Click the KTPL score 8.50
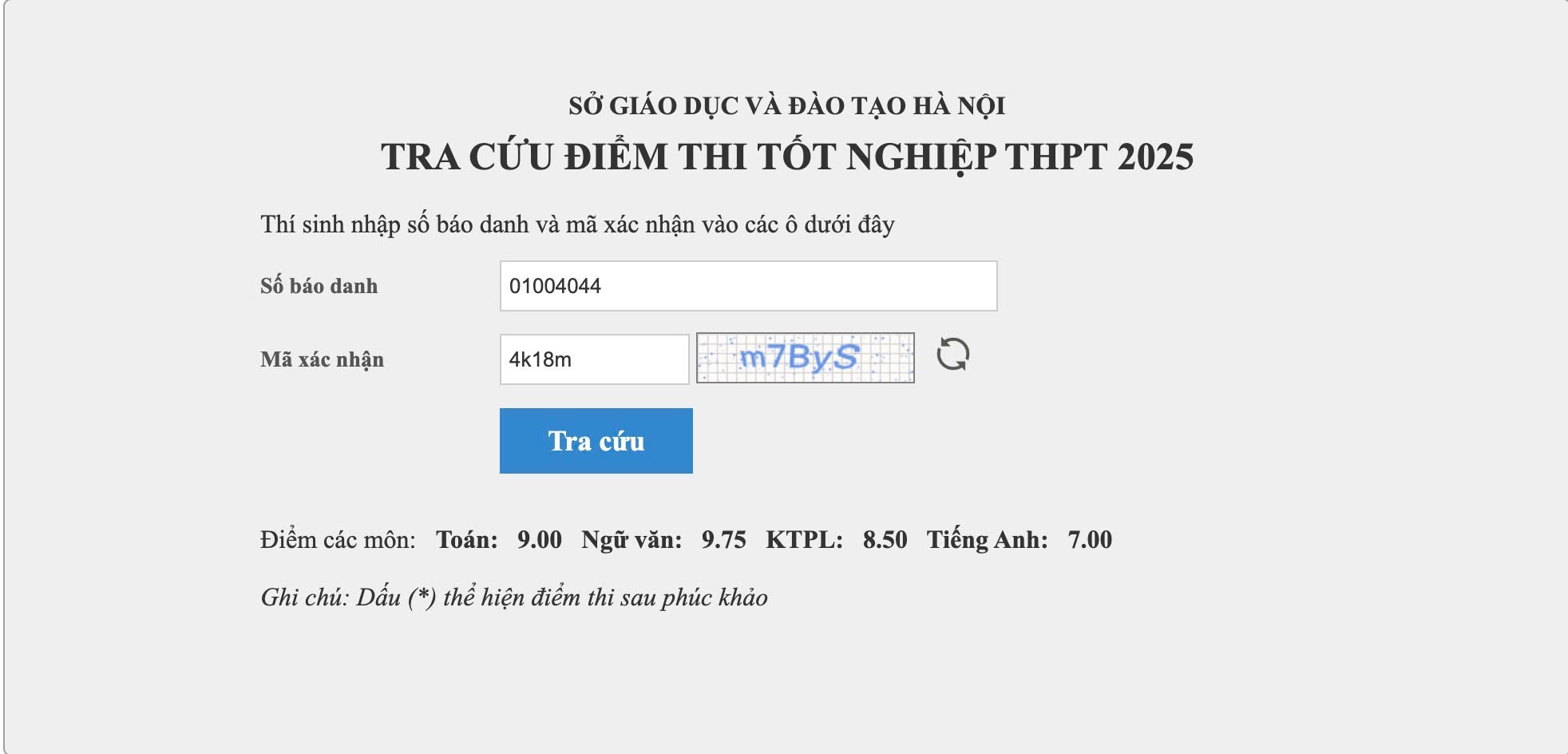This screenshot has height=754, width=1568. coord(885,540)
